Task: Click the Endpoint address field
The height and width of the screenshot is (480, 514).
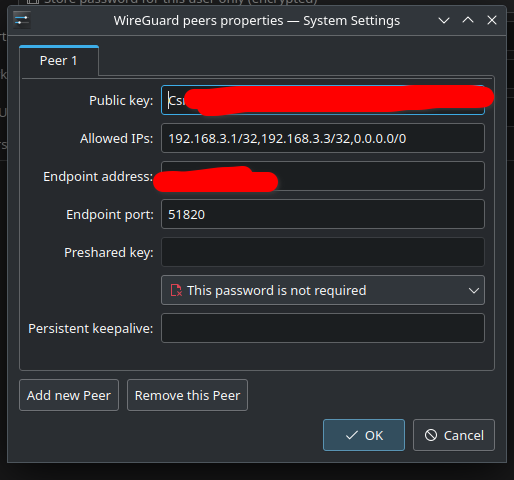Action: click(x=323, y=176)
